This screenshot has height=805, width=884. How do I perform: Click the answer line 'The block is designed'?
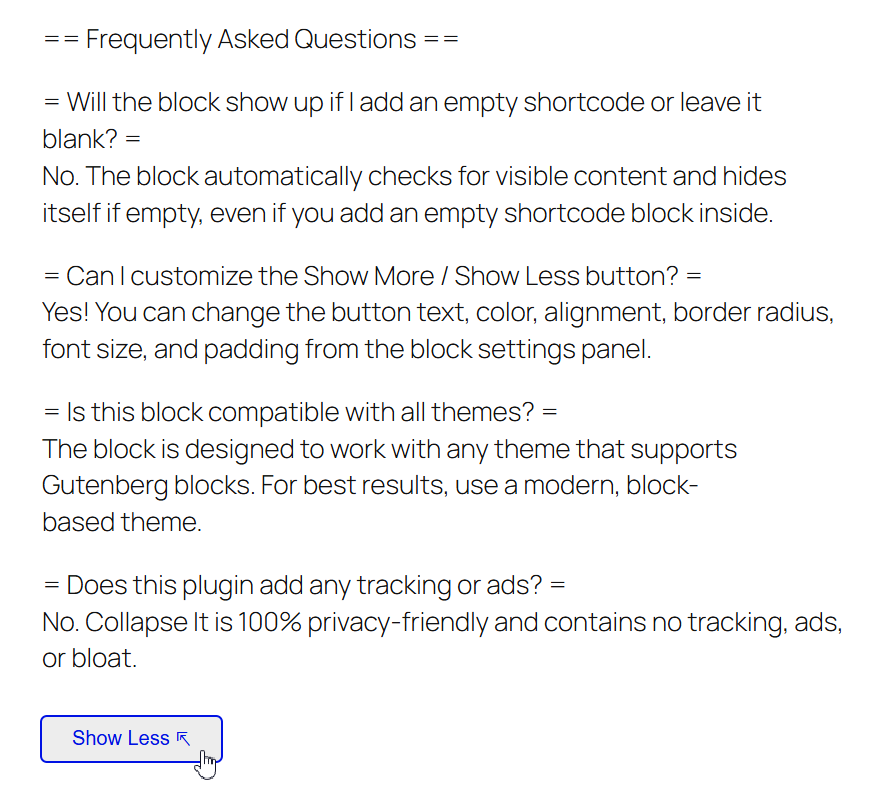click(390, 450)
